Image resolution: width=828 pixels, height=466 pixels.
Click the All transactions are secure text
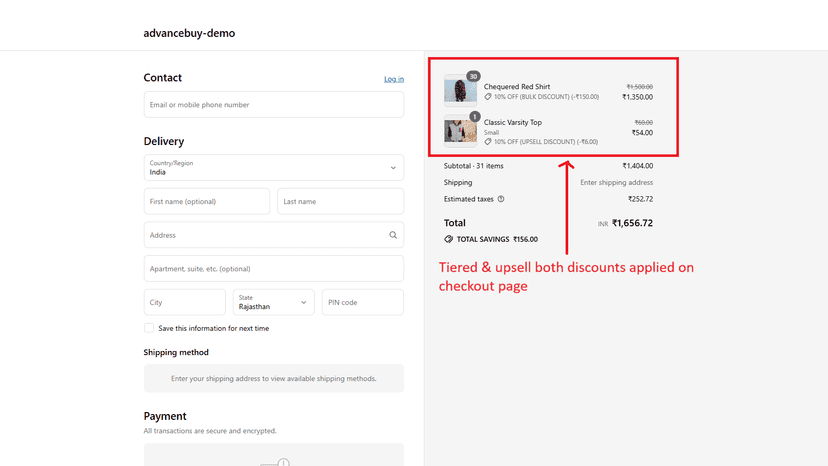(210, 431)
